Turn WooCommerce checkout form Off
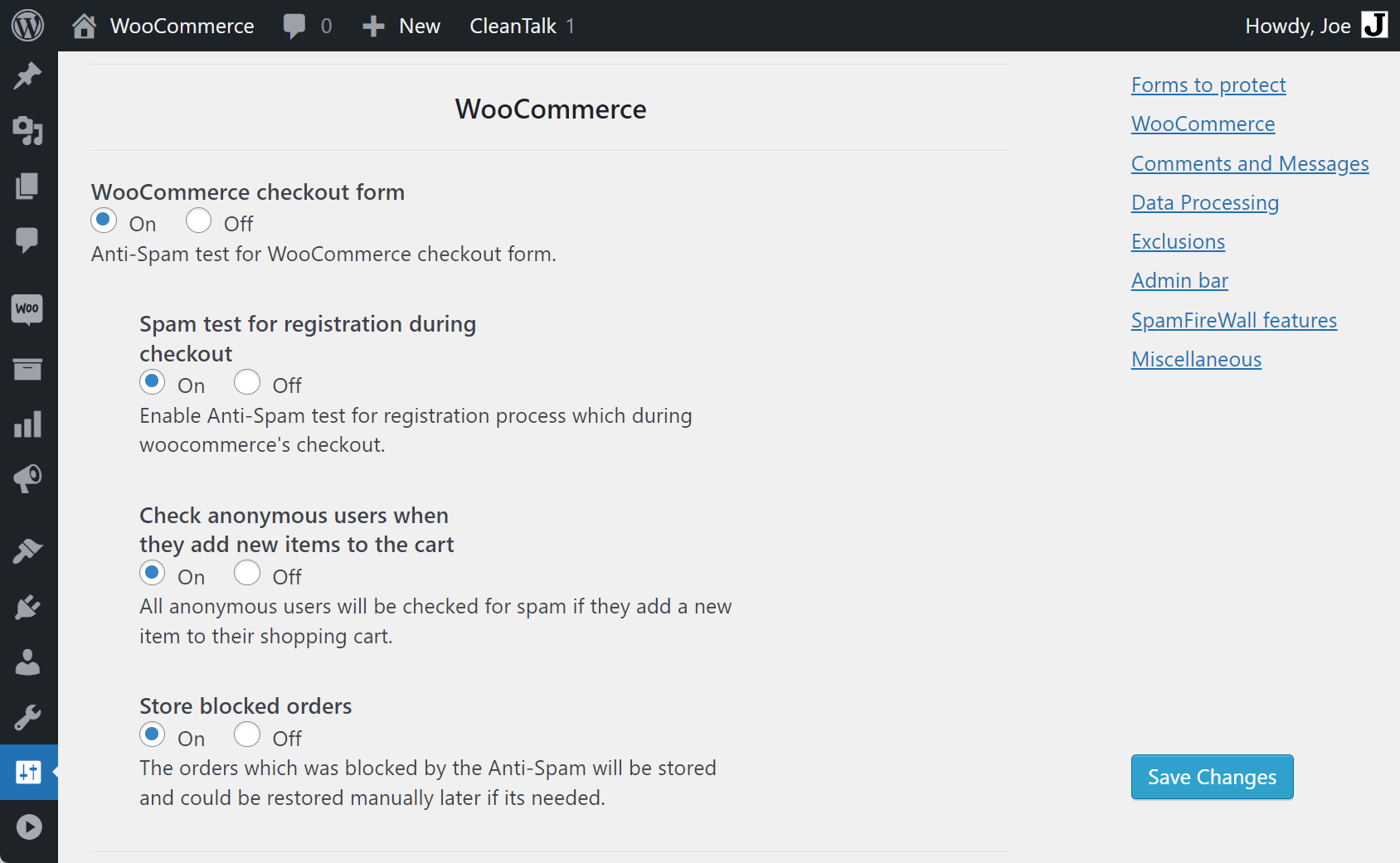This screenshot has height=863, width=1400. [x=198, y=221]
